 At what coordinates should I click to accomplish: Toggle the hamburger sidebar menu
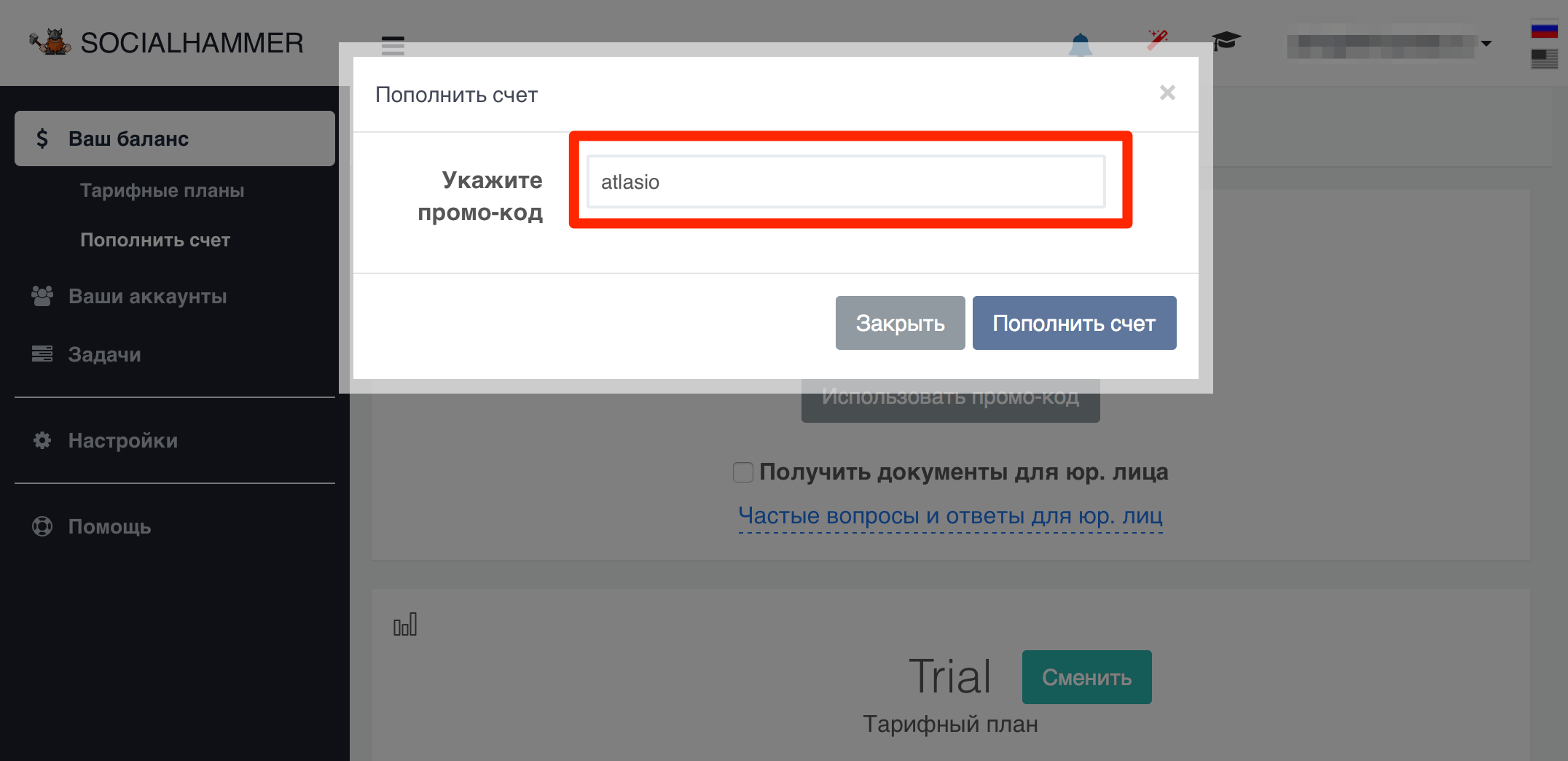click(393, 45)
